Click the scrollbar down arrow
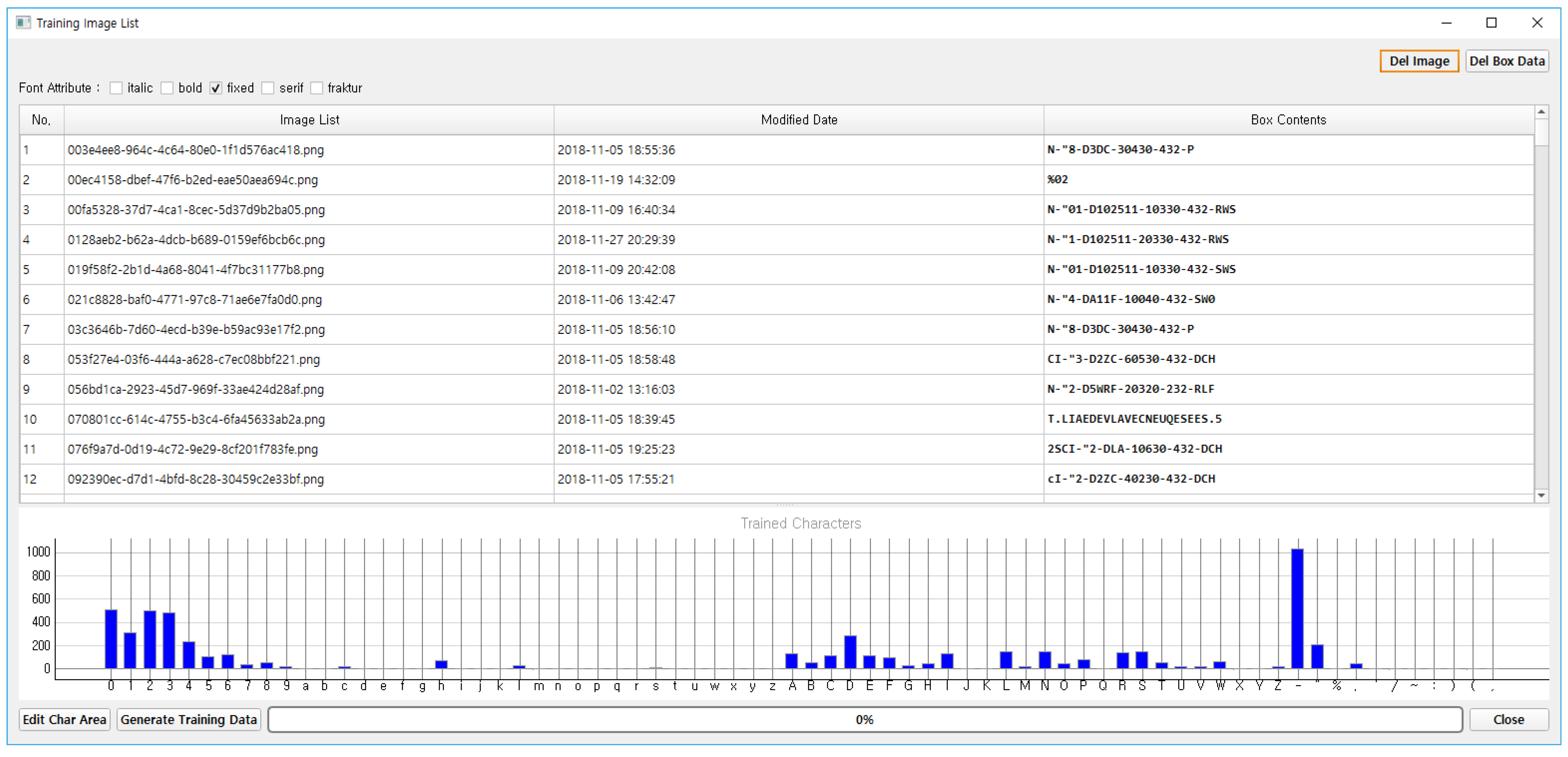The height and width of the screenshot is (757, 1568). coord(1541,496)
